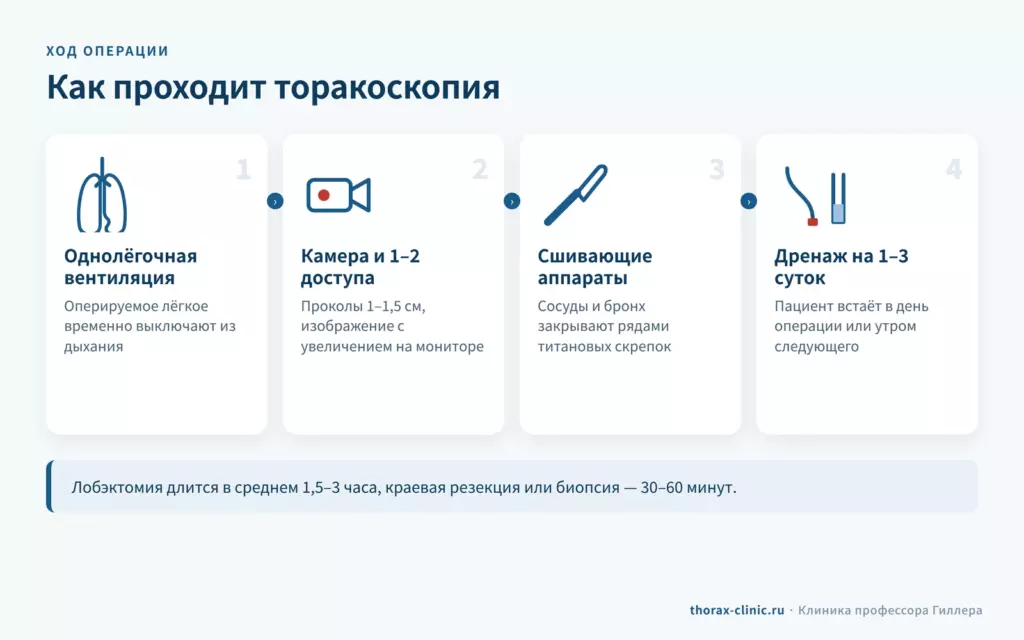Viewport: 1024px width, 640px height.
Task: Click the arrow between Сшивающие аппараты and Дренаж cards
Action: tap(748, 201)
